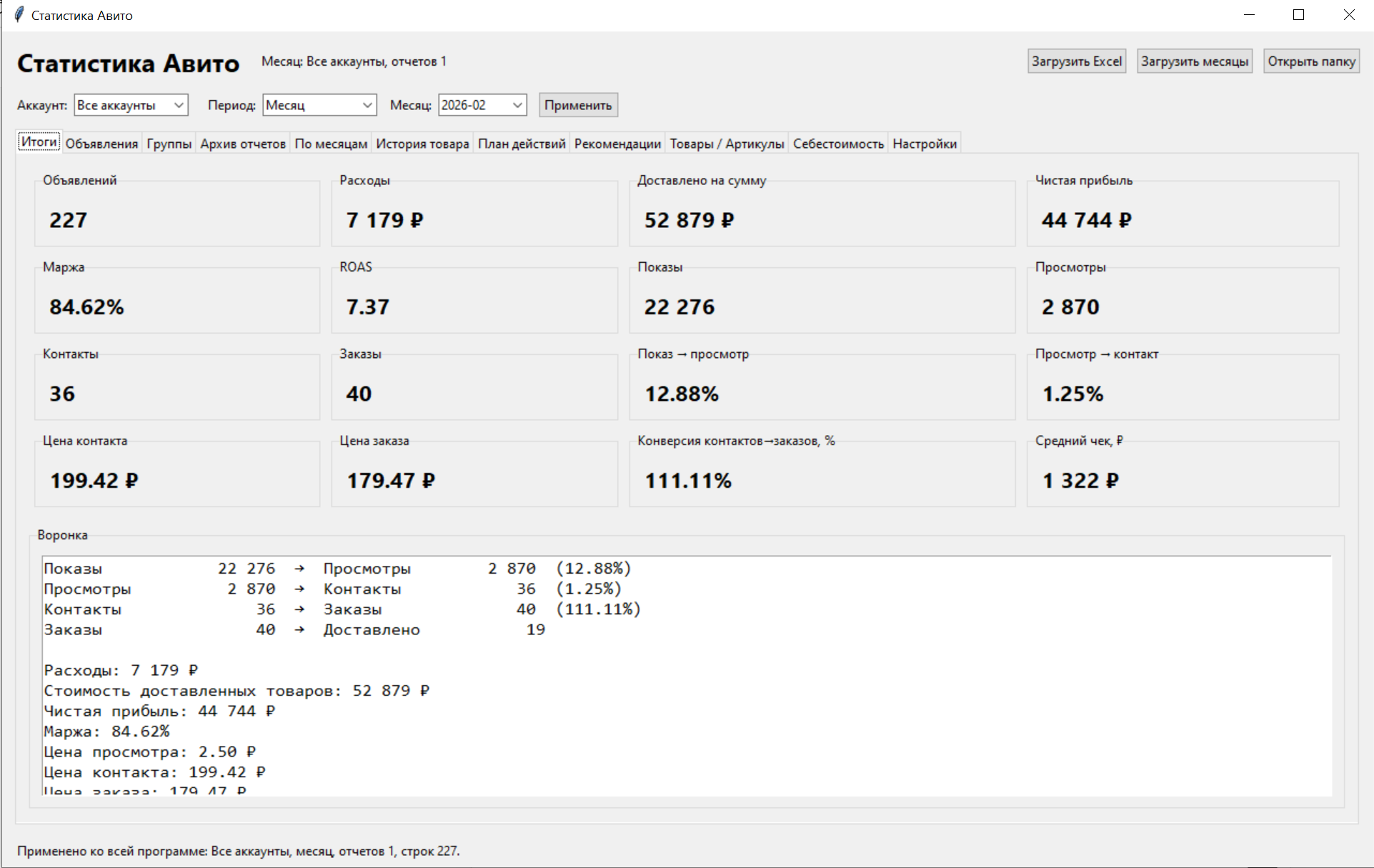Click the Показы card value 22 276
Viewport: 1374px width, 868px height.
coord(679,307)
